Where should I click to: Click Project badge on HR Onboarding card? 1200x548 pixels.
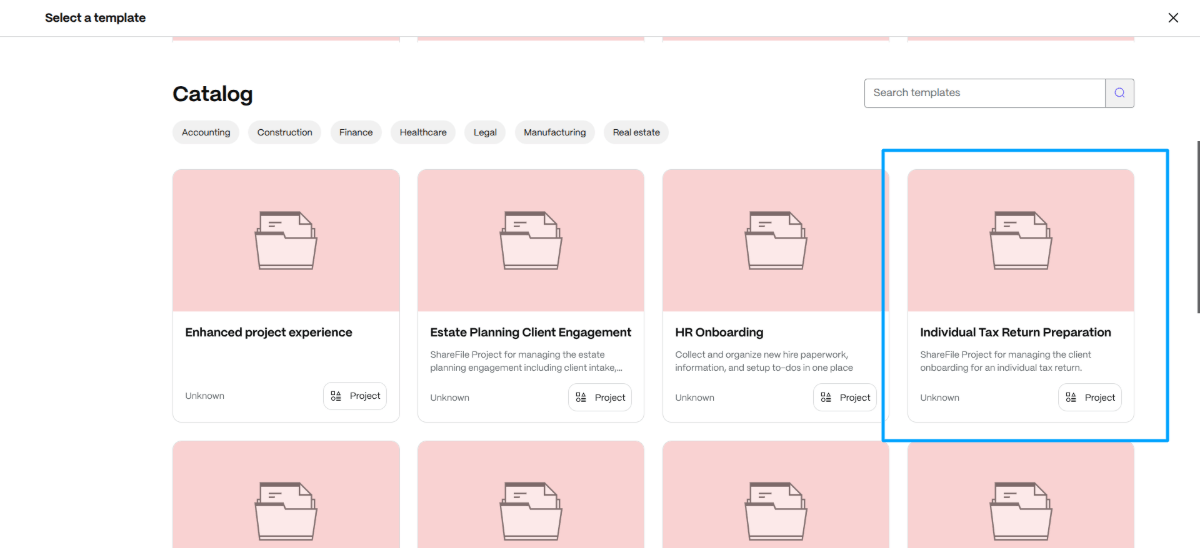pyautogui.click(x=845, y=397)
